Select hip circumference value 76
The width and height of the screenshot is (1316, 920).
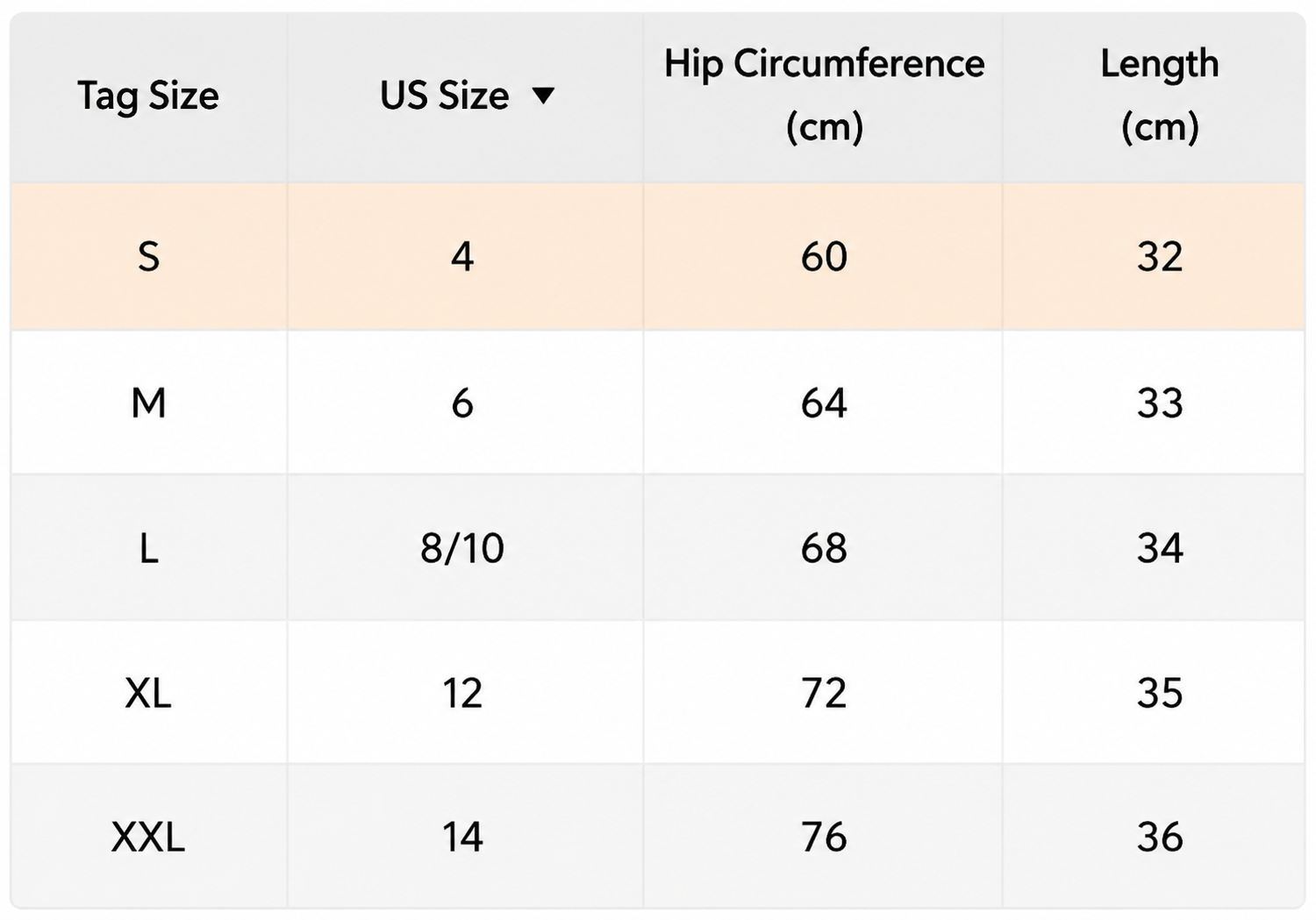pyautogui.click(x=824, y=837)
